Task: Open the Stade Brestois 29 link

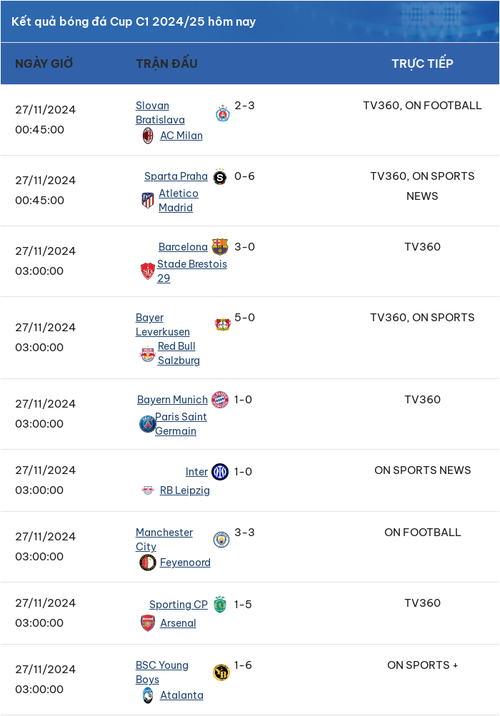Action: [192, 271]
